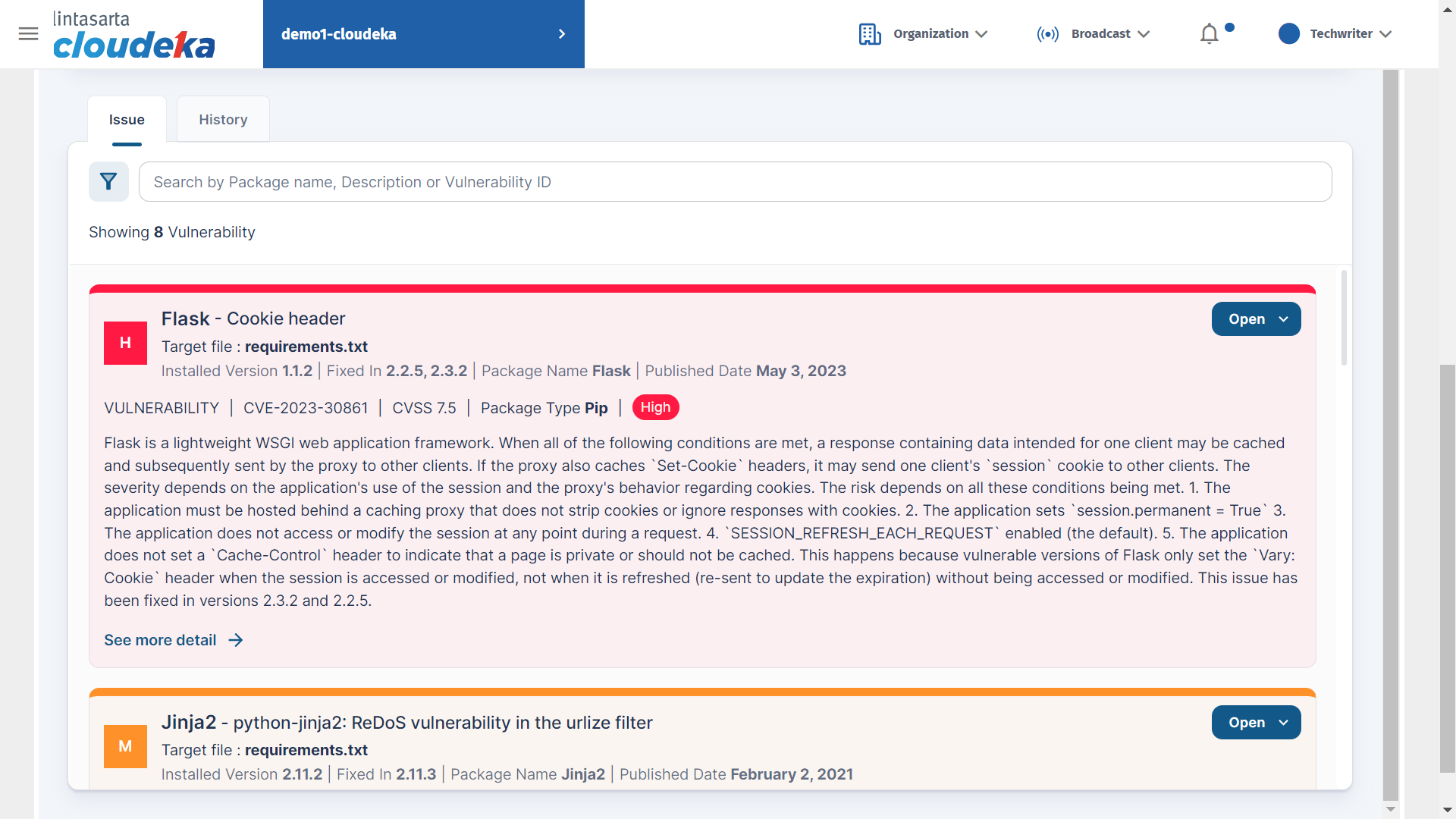Open Jinja2 issue status Open dropdown
The image size is (1456, 819).
[1256, 723]
